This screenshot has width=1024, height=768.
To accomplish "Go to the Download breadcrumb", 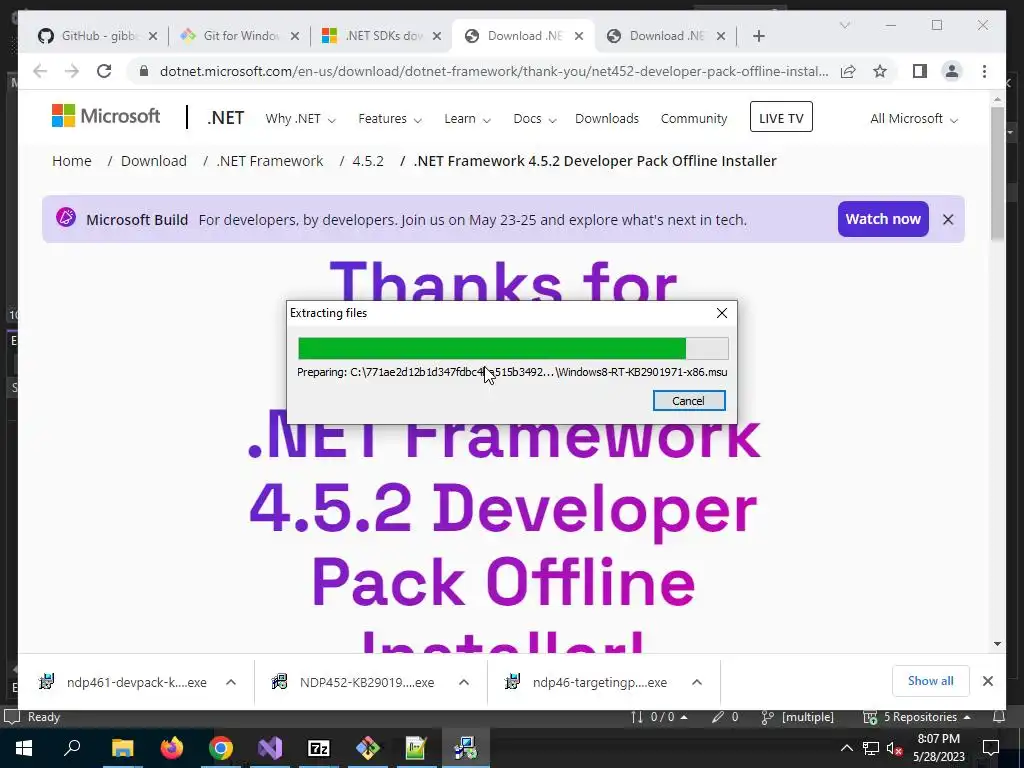I will (153, 161).
